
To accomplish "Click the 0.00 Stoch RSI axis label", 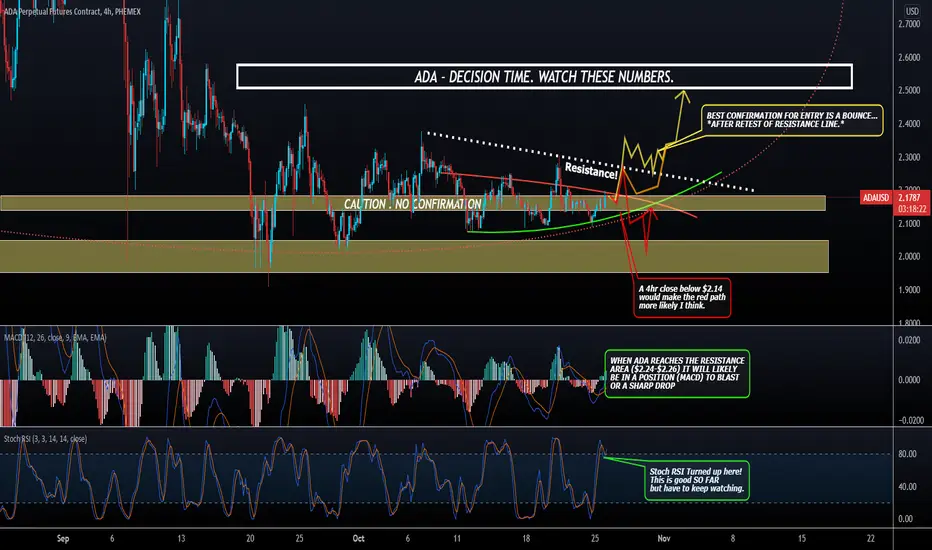I will click(906, 519).
